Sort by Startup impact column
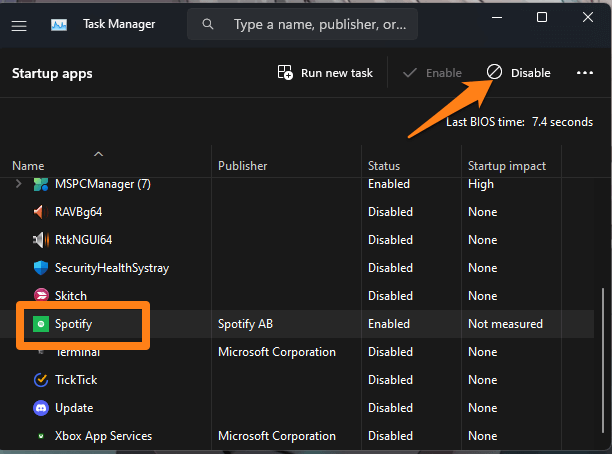This screenshot has height=454, width=612. coord(505,165)
